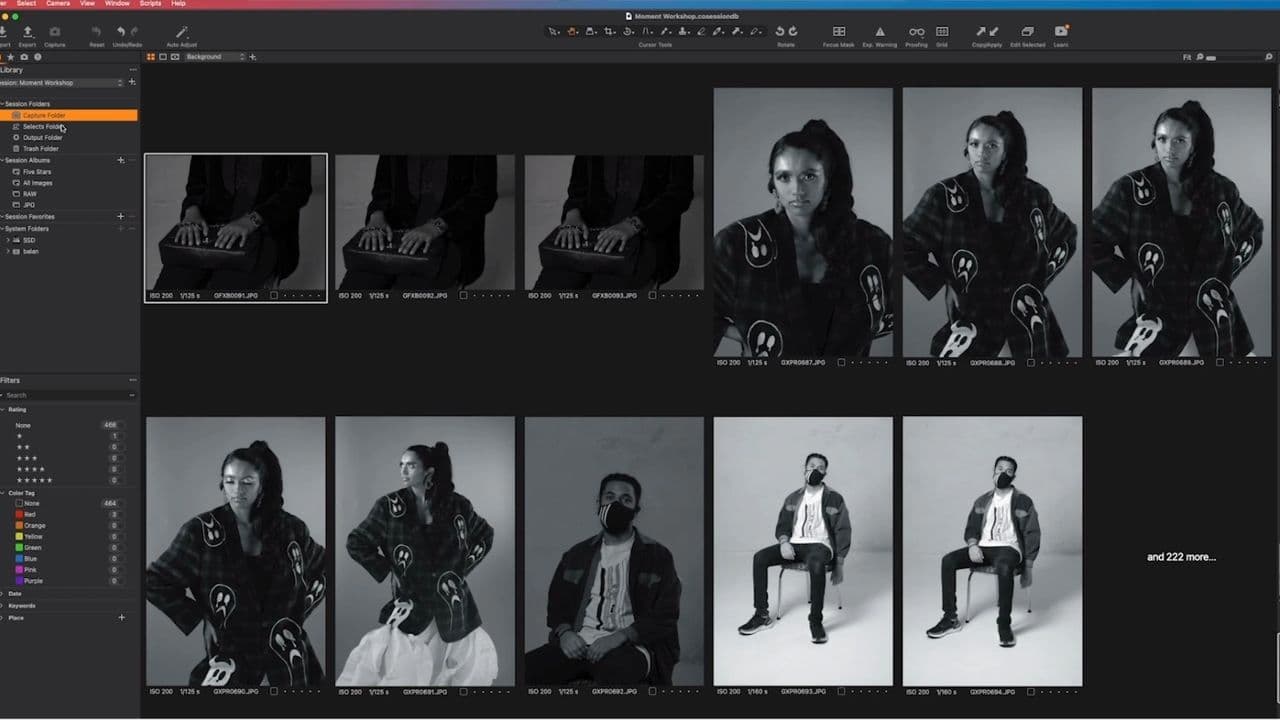The width and height of the screenshot is (1280, 720).
Task: Toggle selection checkbox for GFXB0093.JPG
Action: coord(652,296)
